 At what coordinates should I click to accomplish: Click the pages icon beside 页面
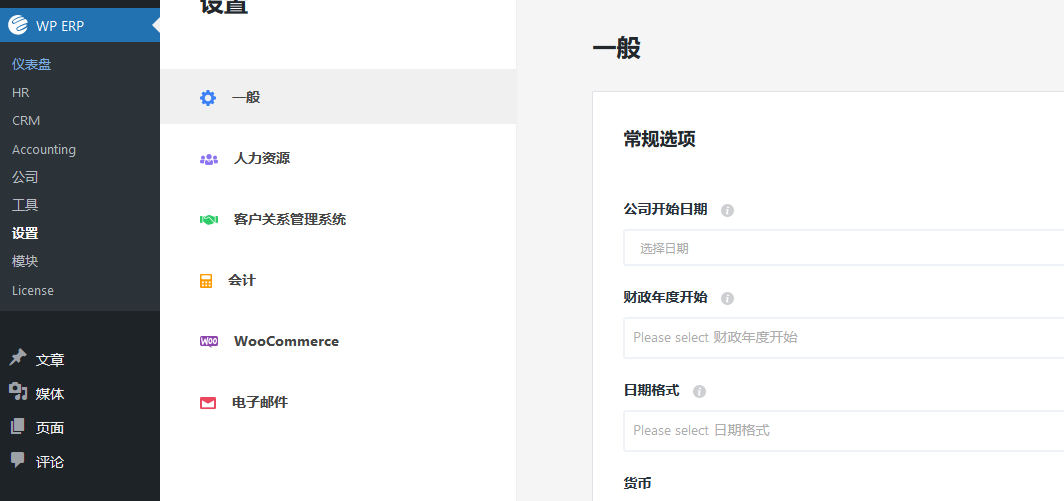tap(18, 426)
